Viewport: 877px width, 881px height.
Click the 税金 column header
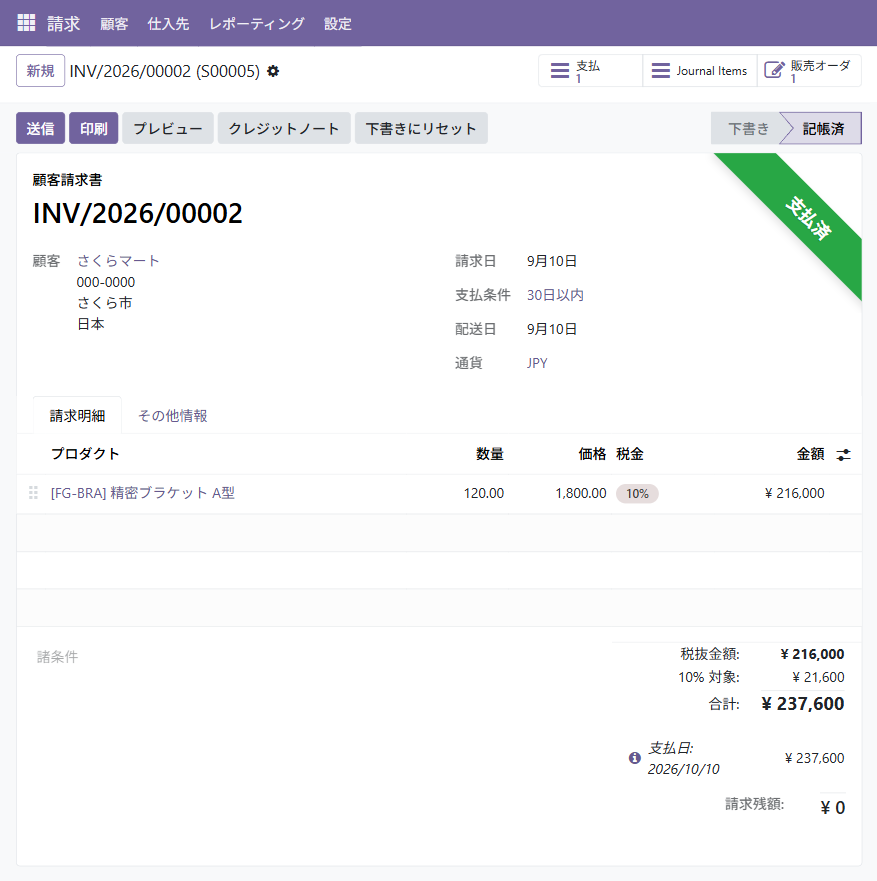(x=630, y=454)
